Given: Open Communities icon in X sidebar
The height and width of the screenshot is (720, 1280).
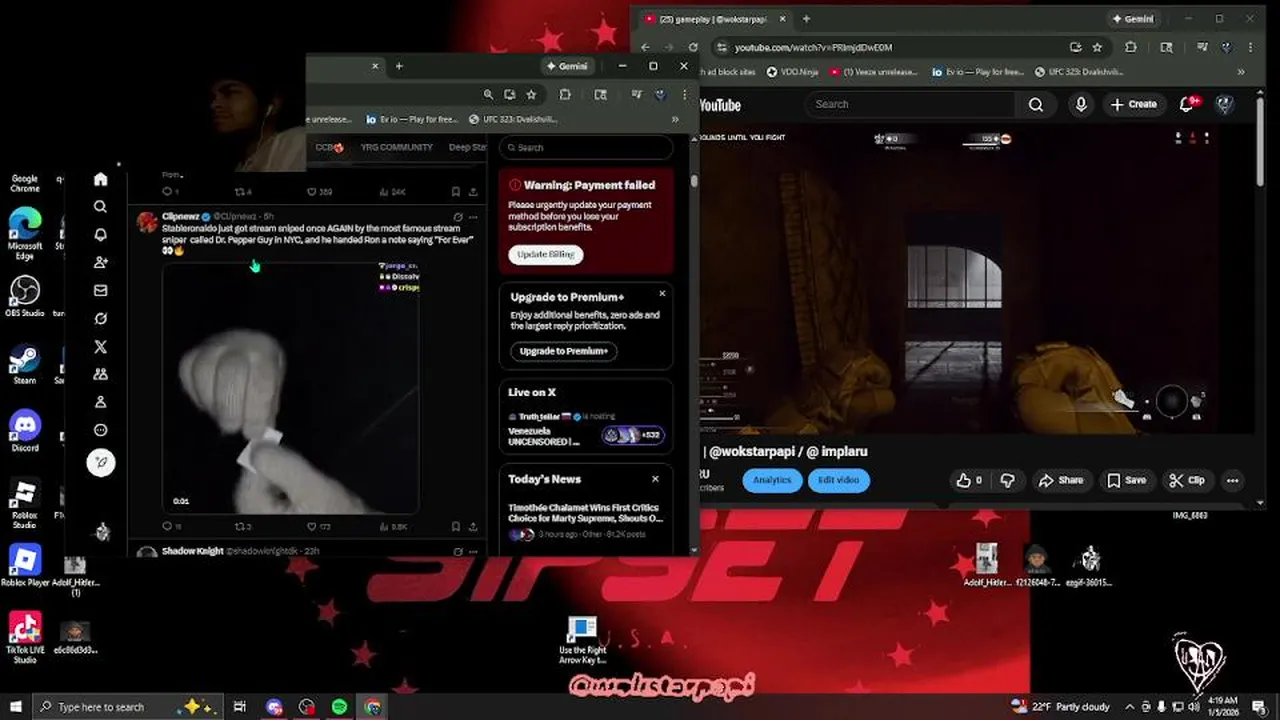Looking at the screenshot, I should (x=100, y=374).
